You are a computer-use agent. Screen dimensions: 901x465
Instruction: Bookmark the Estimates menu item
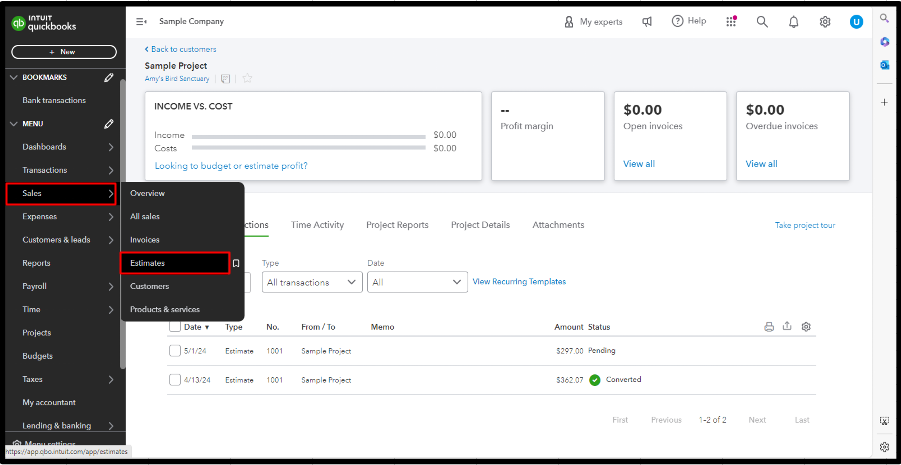point(236,263)
